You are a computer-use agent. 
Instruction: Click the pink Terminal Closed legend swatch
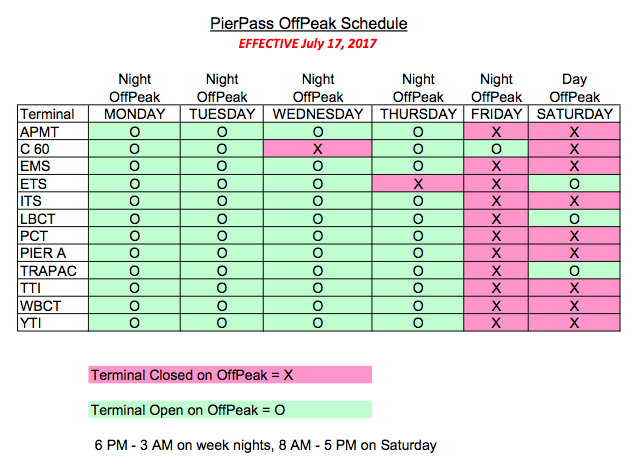click(230, 374)
